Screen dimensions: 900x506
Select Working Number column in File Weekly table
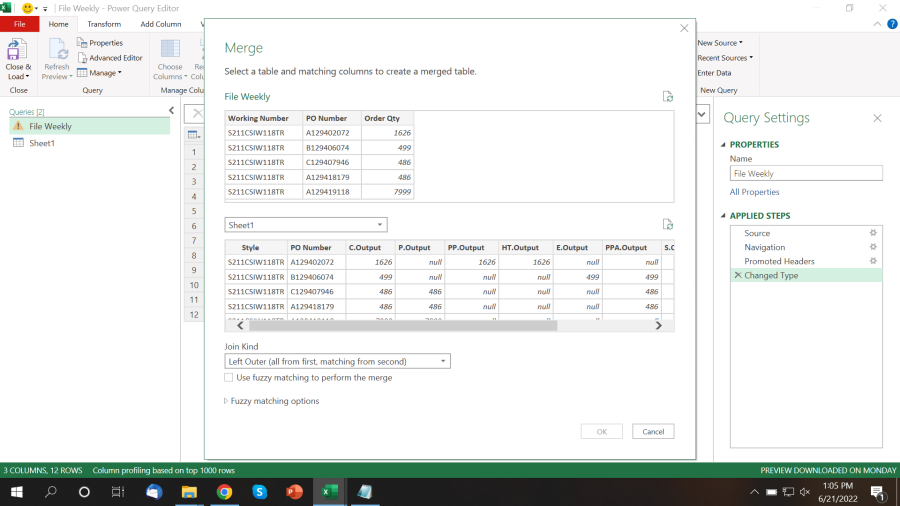click(263, 118)
